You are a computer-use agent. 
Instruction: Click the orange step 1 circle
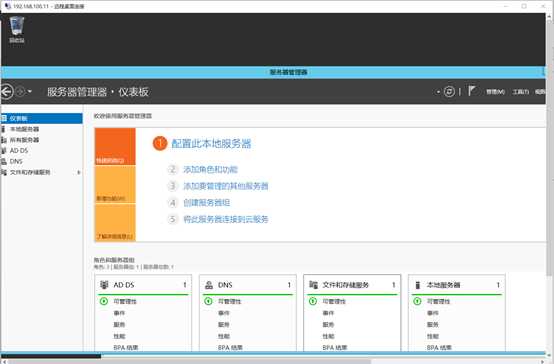click(160, 143)
